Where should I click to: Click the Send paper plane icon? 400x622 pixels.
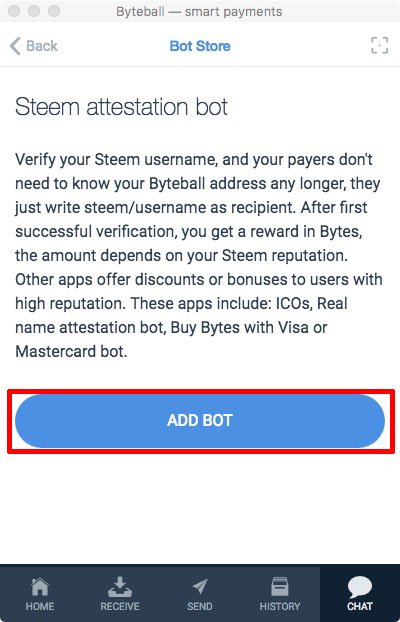pos(200,587)
